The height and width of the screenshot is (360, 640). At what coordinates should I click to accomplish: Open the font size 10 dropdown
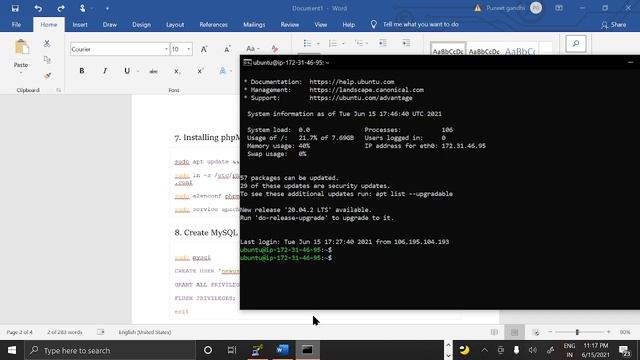[x=189, y=49]
